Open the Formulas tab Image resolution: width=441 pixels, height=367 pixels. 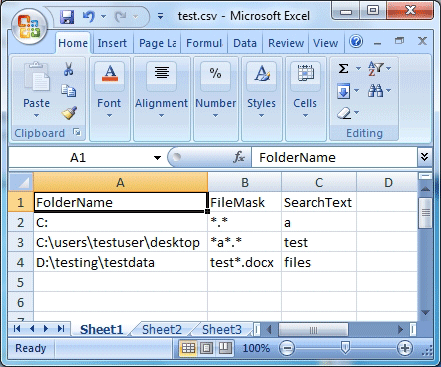pyautogui.click(x=204, y=43)
